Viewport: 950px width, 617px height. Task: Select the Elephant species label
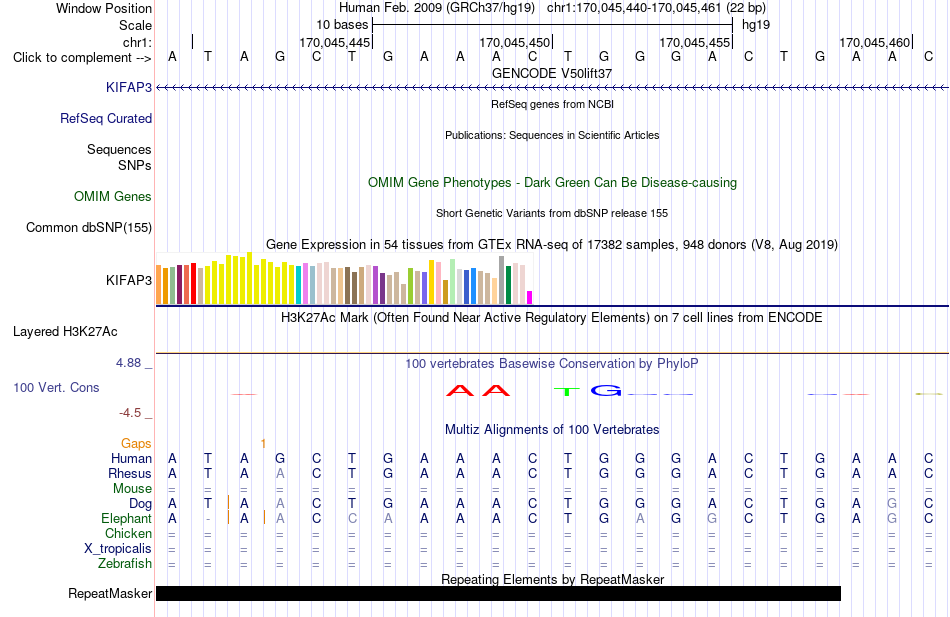click(126, 519)
